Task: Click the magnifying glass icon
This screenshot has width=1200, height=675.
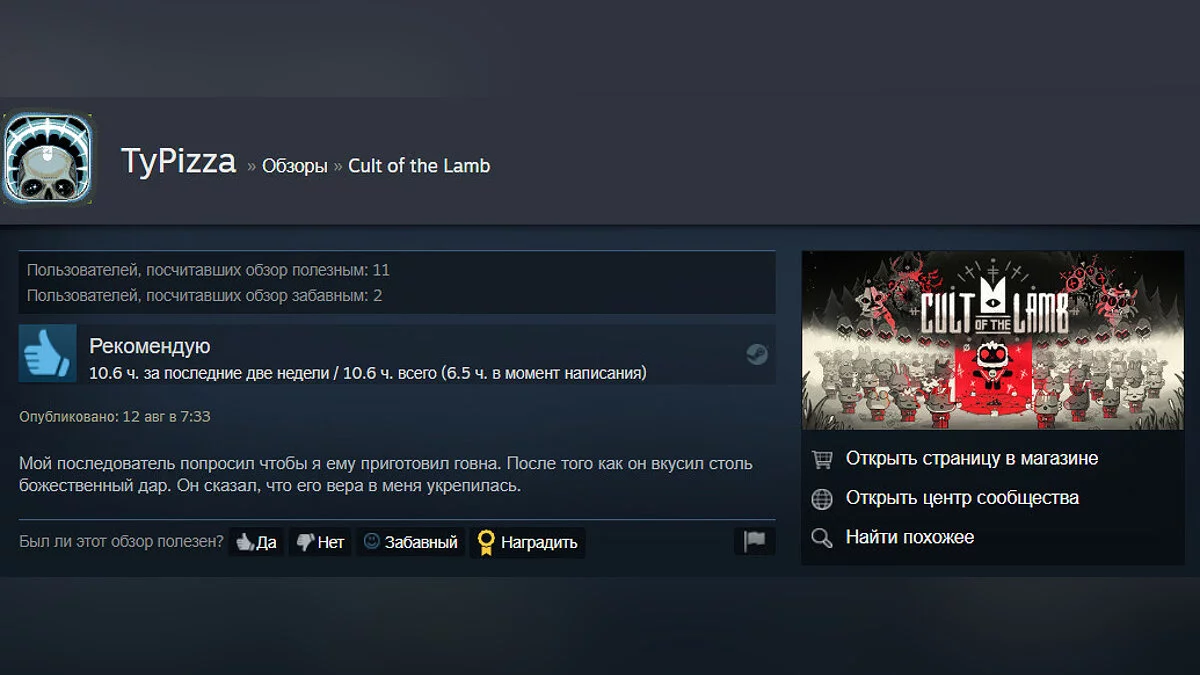Action: point(822,538)
